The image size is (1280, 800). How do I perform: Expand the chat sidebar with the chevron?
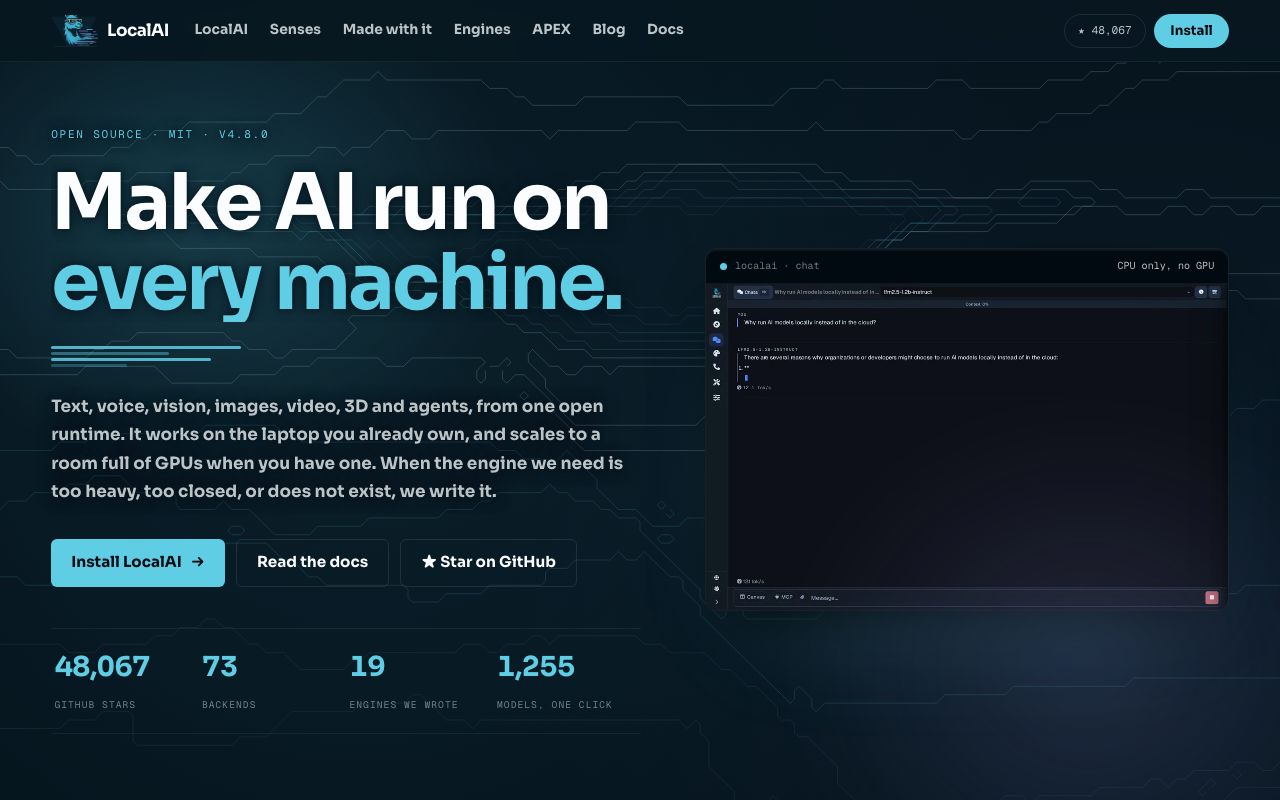pos(716,601)
